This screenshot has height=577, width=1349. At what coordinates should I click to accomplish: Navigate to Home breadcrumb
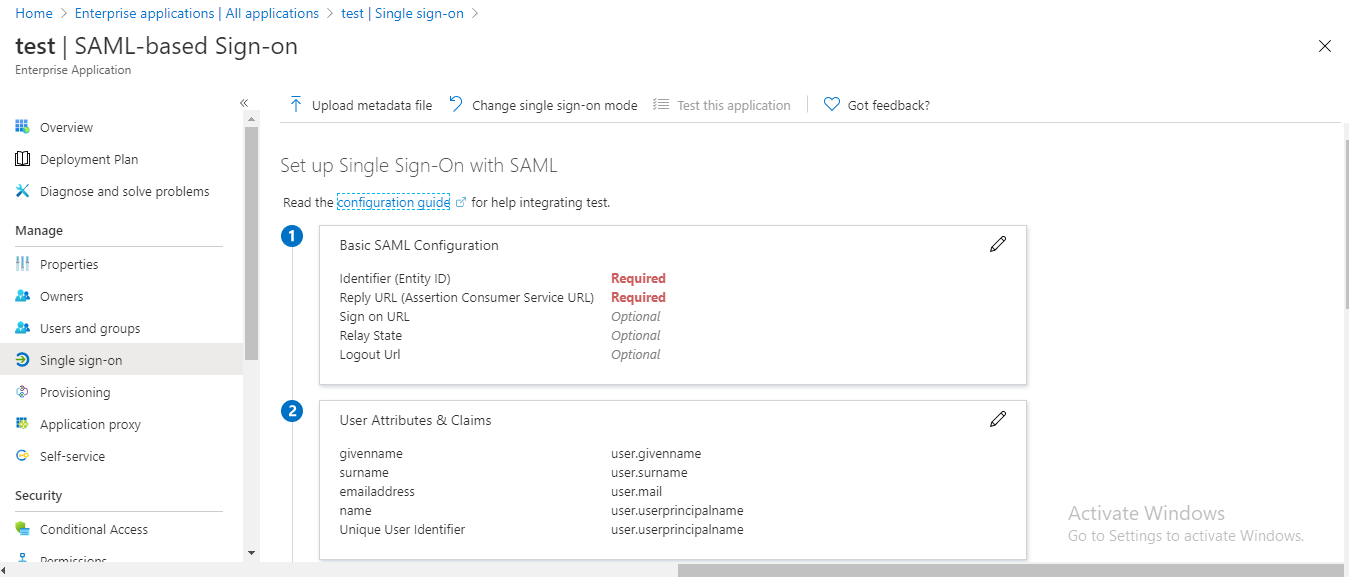click(34, 13)
